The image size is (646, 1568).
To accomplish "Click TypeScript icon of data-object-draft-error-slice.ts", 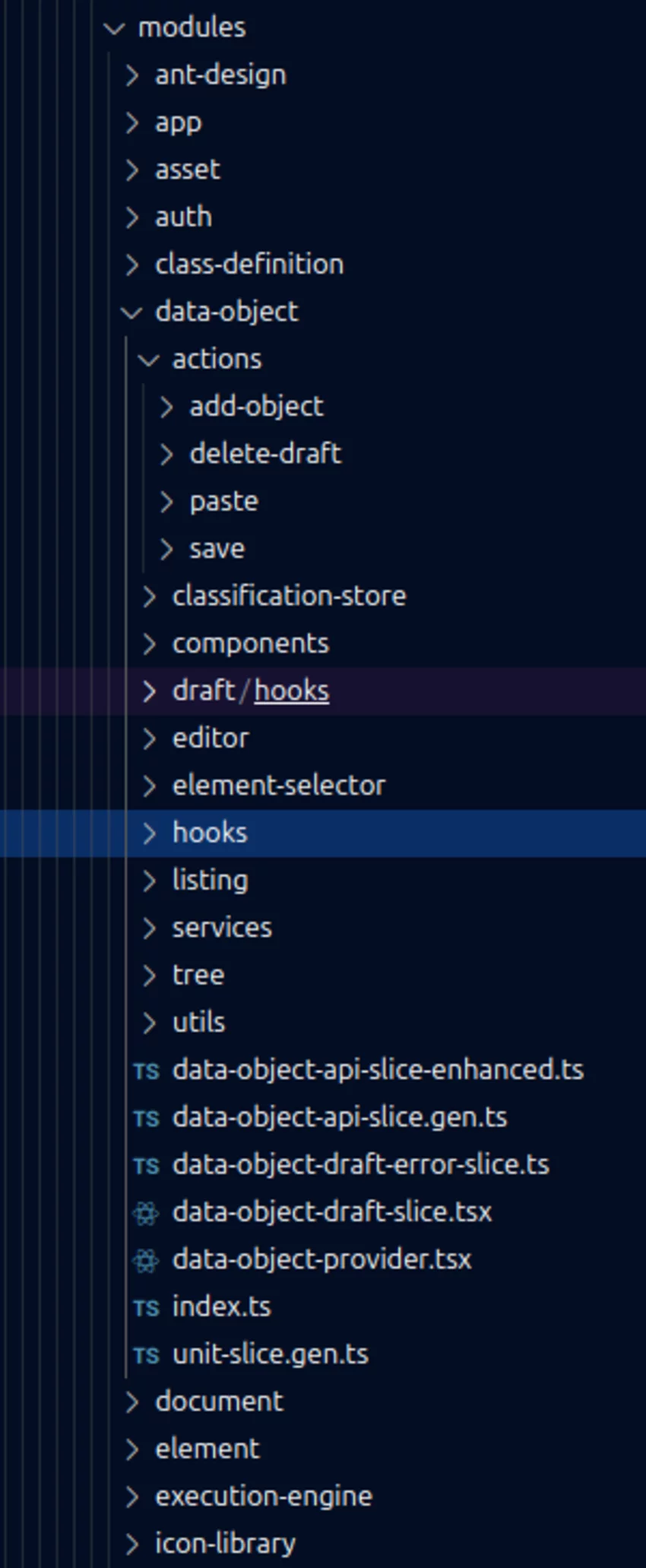I will (146, 1166).
